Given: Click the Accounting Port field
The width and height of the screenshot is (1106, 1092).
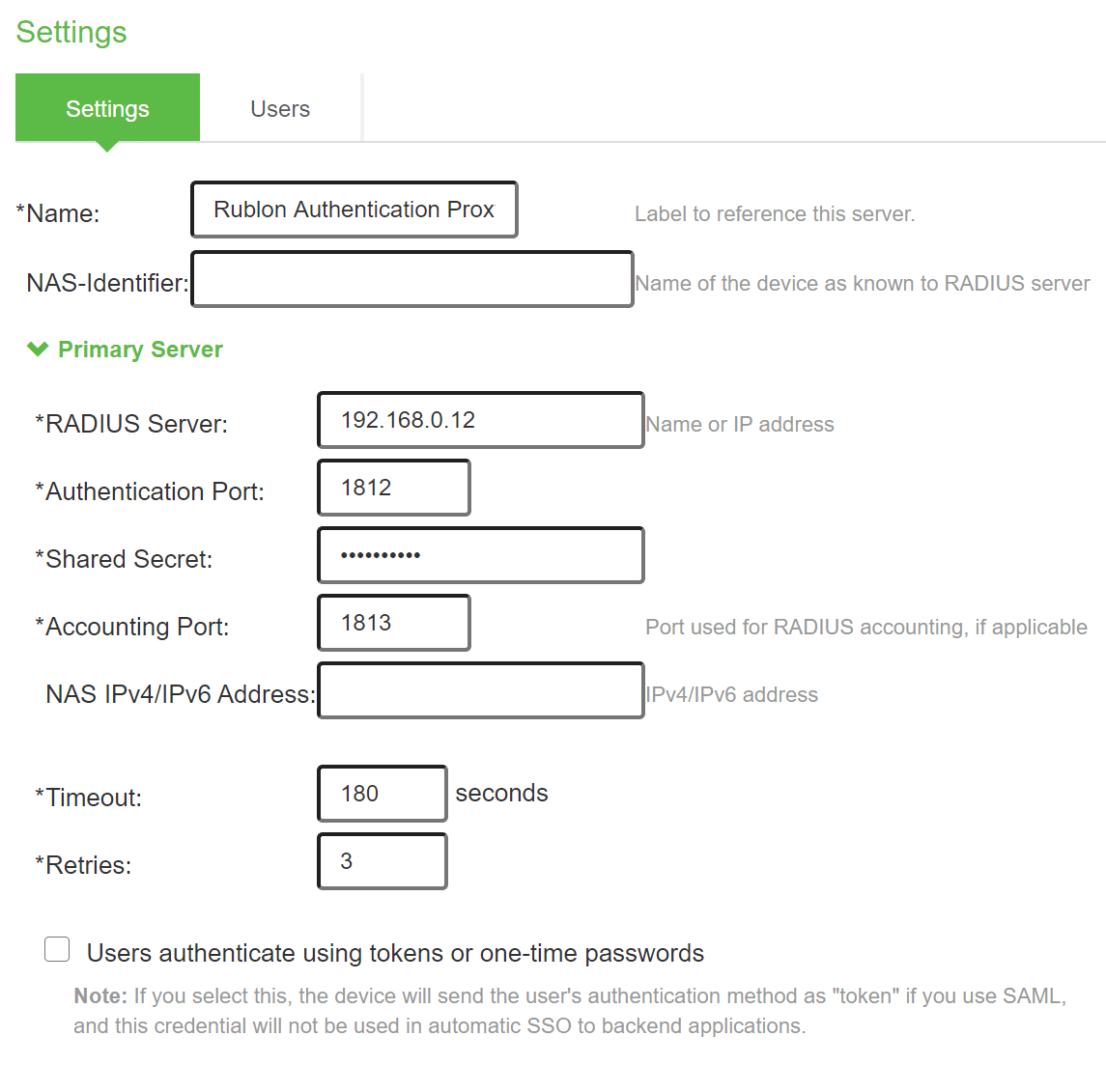Looking at the screenshot, I should tap(393, 623).
